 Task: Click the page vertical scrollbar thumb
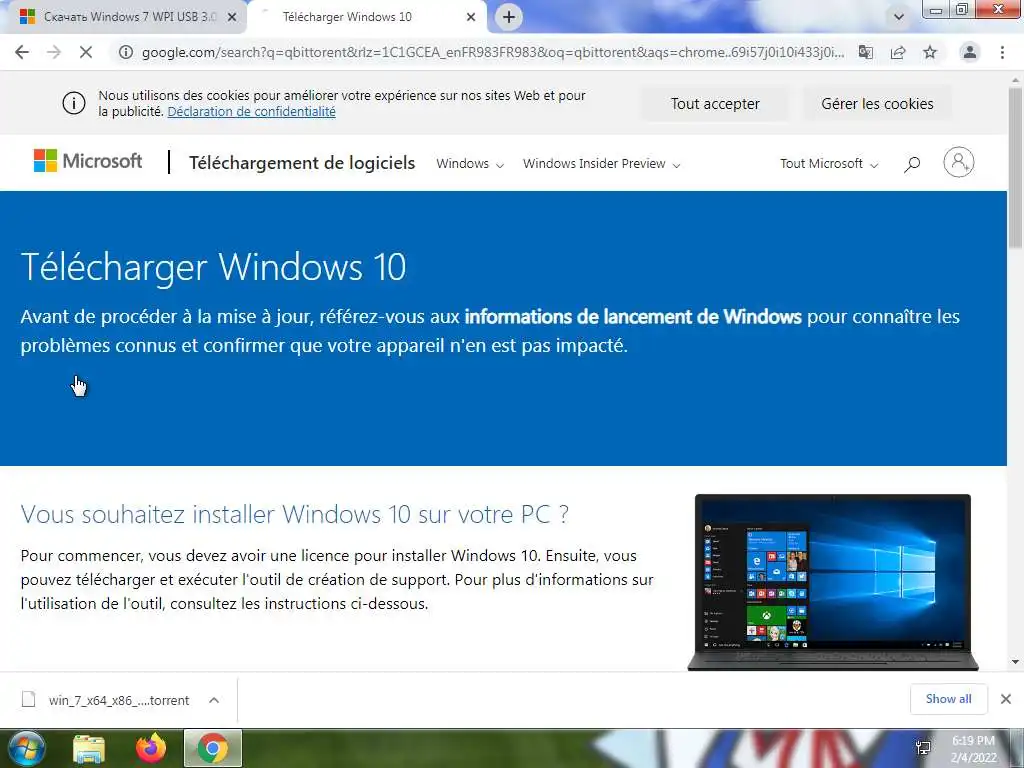coord(1015,168)
